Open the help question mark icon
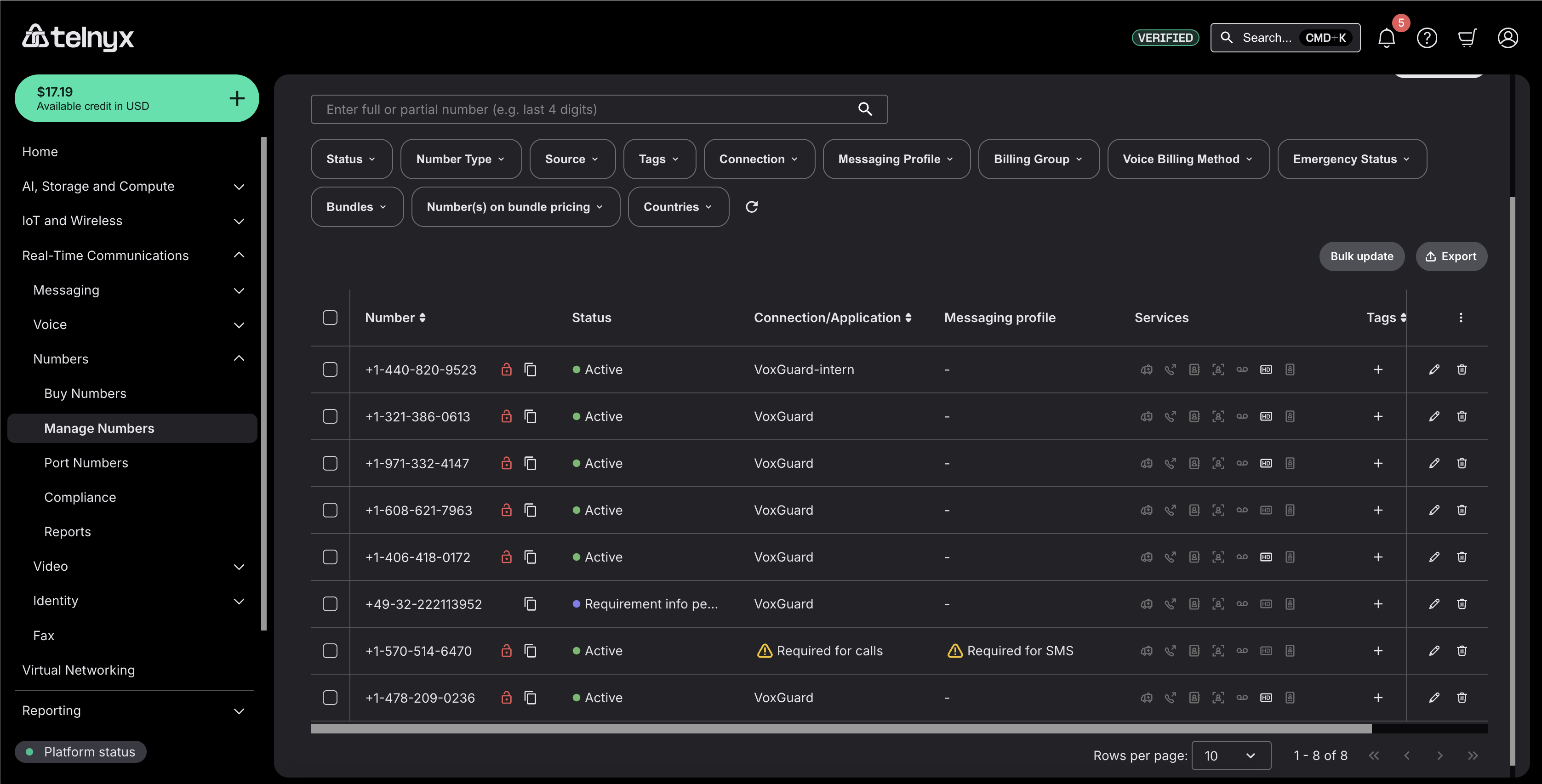 click(x=1427, y=38)
